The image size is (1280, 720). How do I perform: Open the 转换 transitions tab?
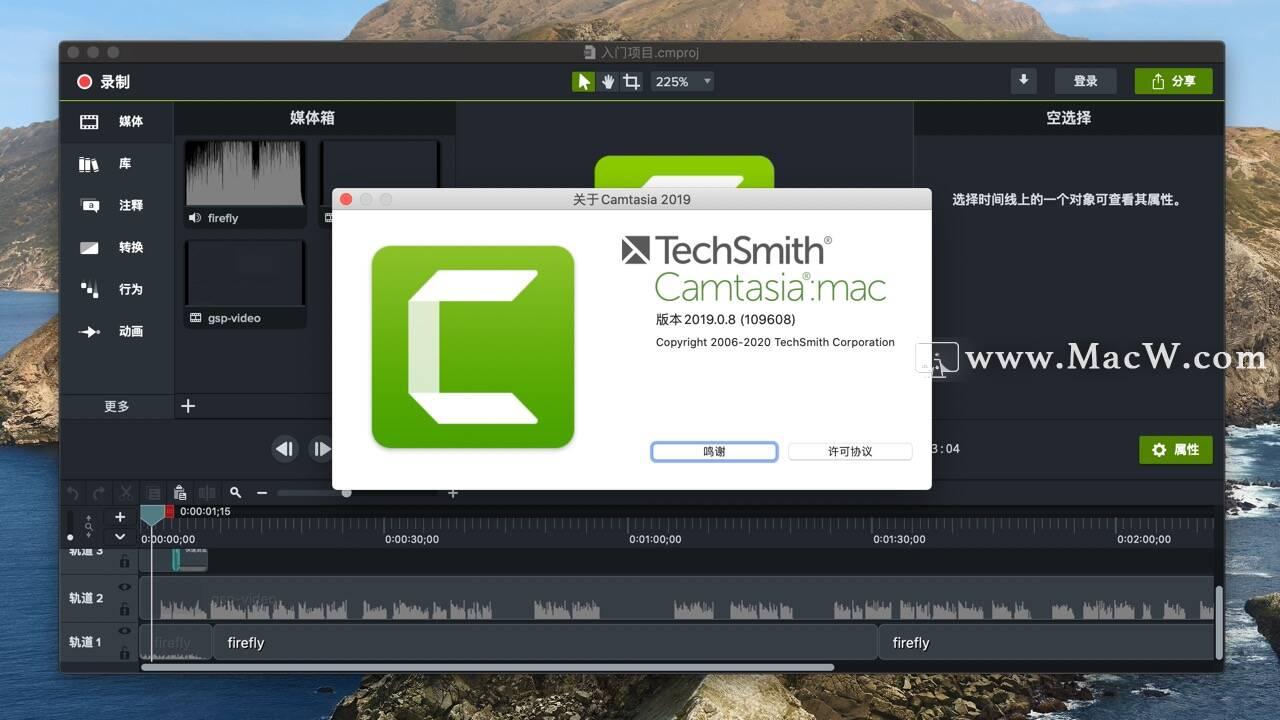click(x=117, y=248)
